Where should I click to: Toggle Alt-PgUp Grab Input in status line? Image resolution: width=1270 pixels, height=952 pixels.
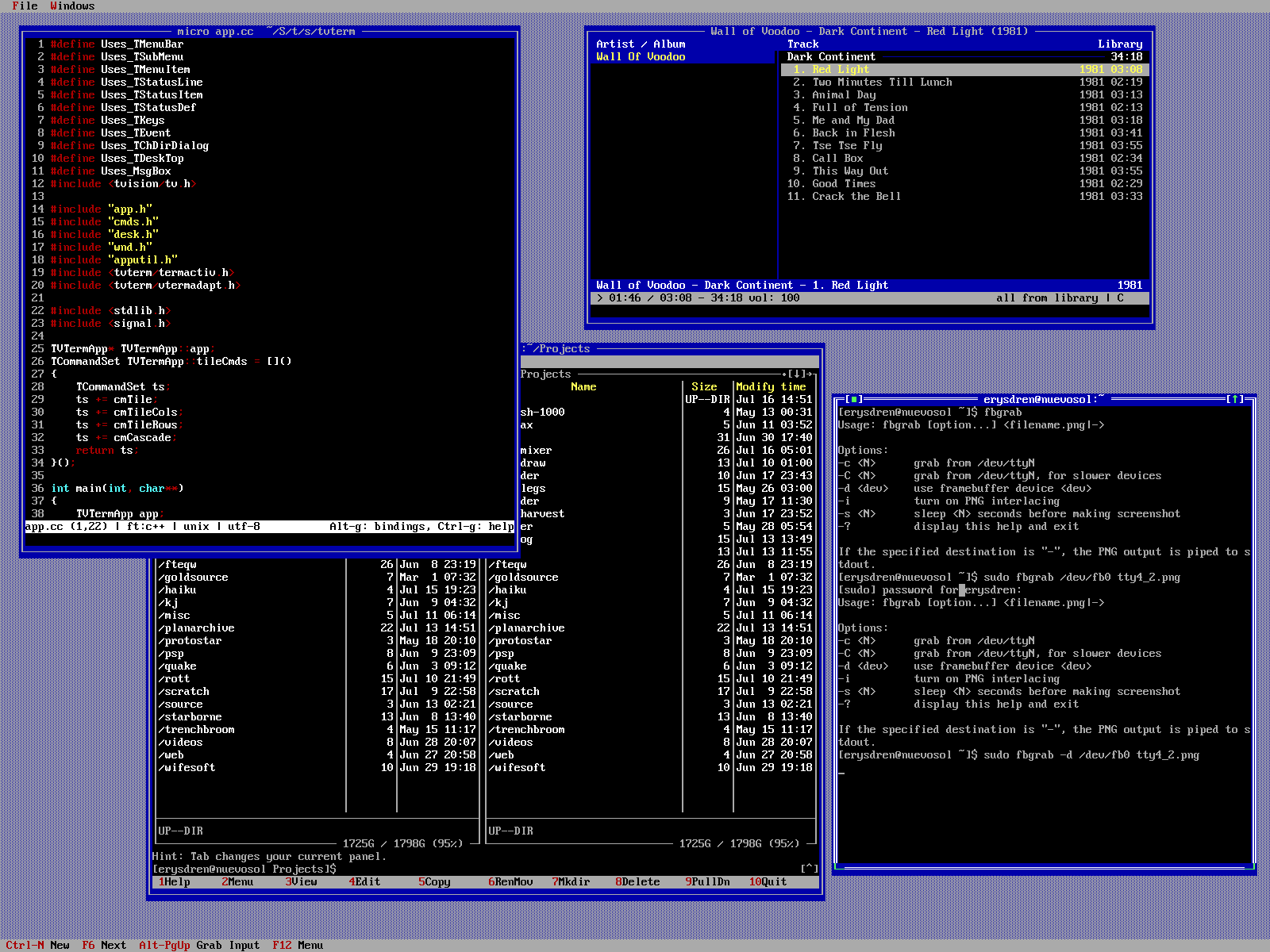[199, 945]
